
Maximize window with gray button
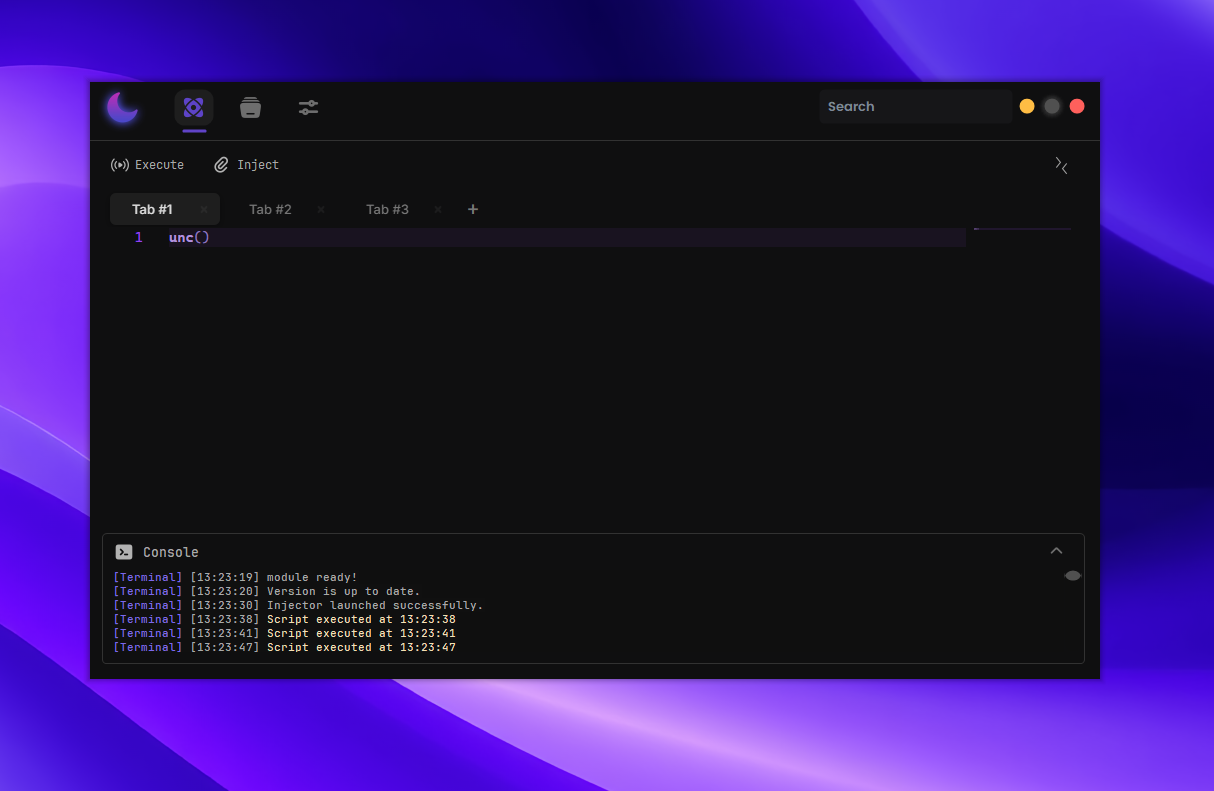[1052, 106]
